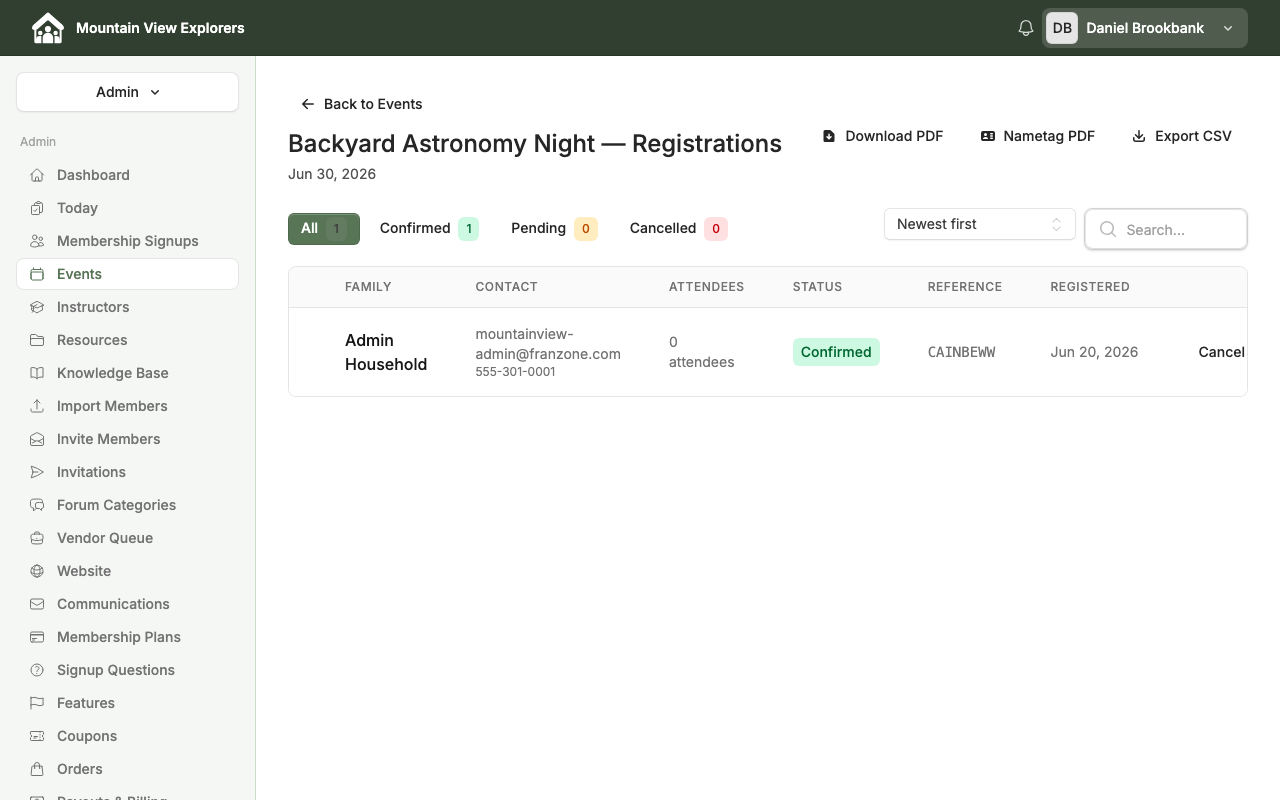
Task: Click the Admin Household family name
Action: click(x=386, y=352)
